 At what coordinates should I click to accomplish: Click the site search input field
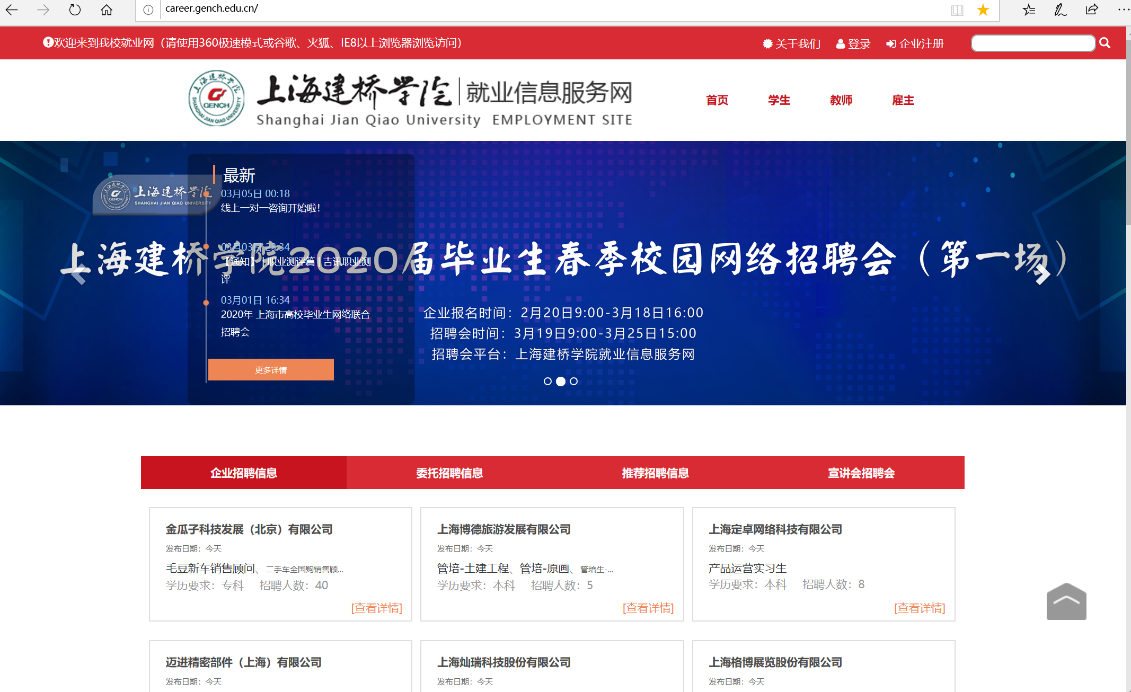pyautogui.click(x=1032, y=43)
